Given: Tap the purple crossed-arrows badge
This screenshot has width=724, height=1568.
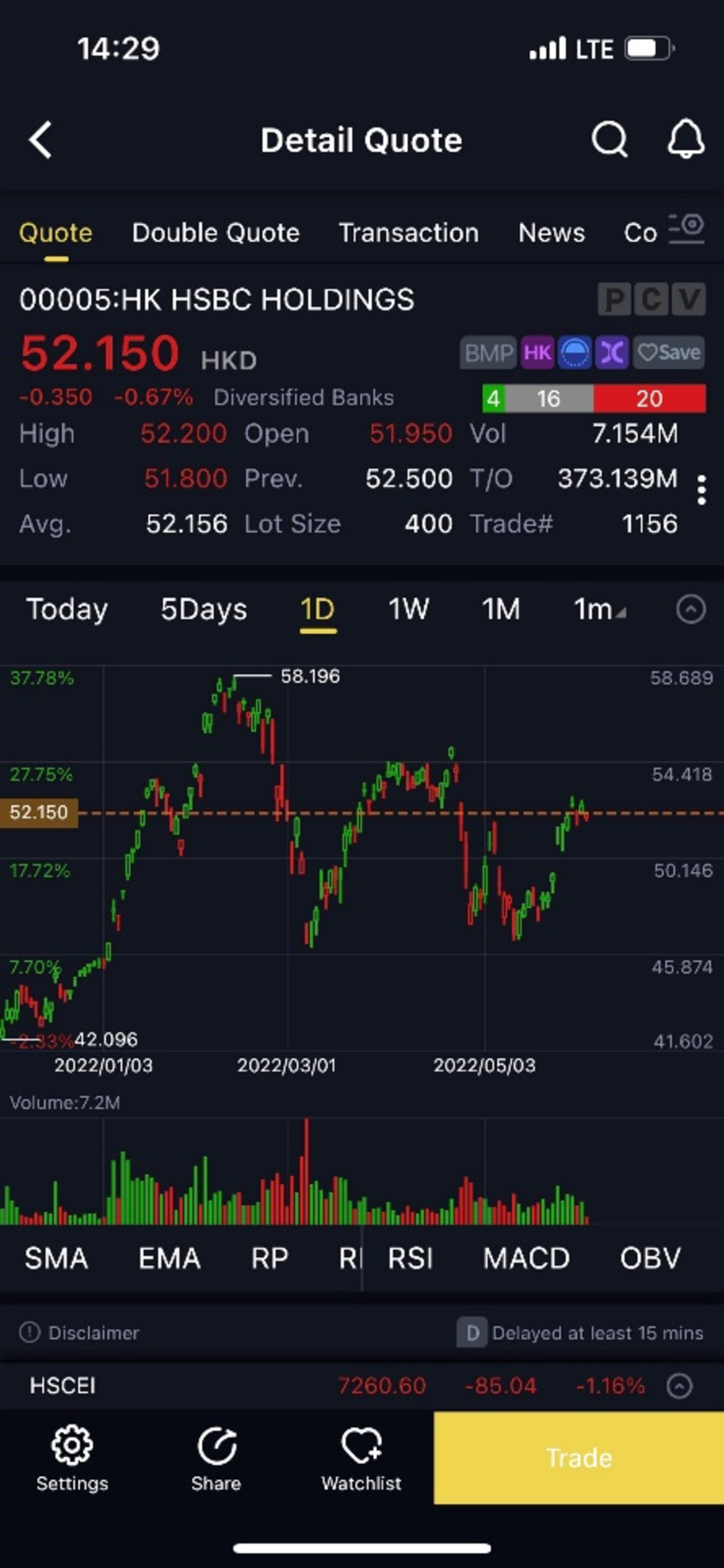Looking at the screenshot, I should [612, 352].
